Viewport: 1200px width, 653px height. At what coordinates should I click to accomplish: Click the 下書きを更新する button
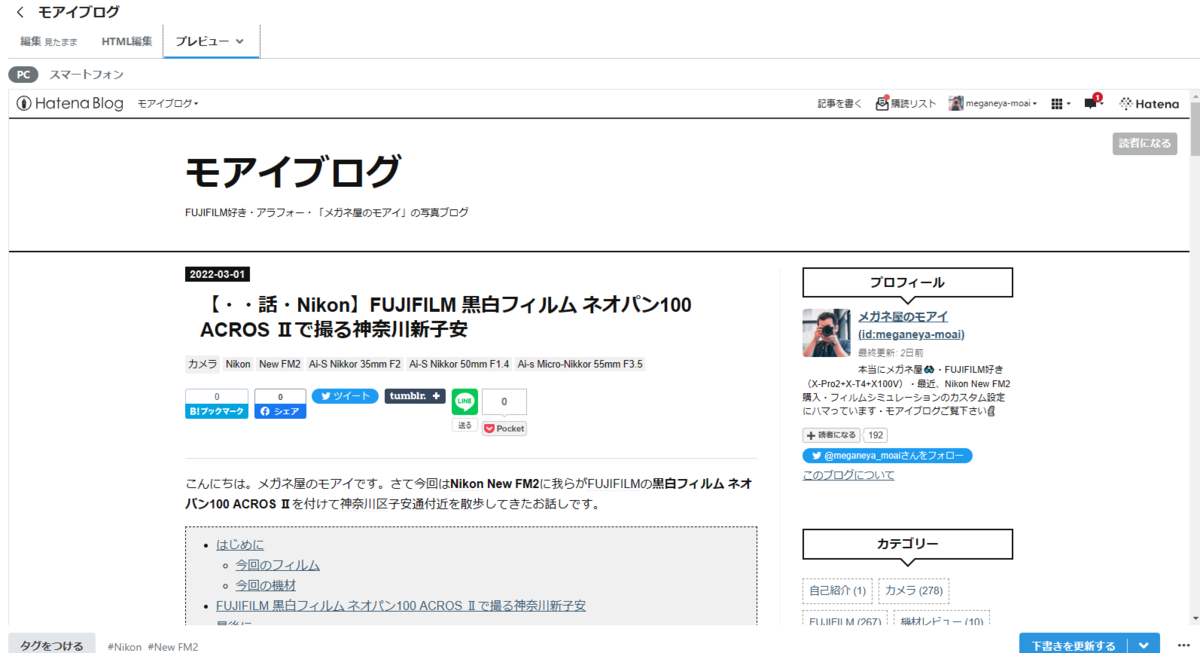pyautogui.click(x=1073, y=645)
